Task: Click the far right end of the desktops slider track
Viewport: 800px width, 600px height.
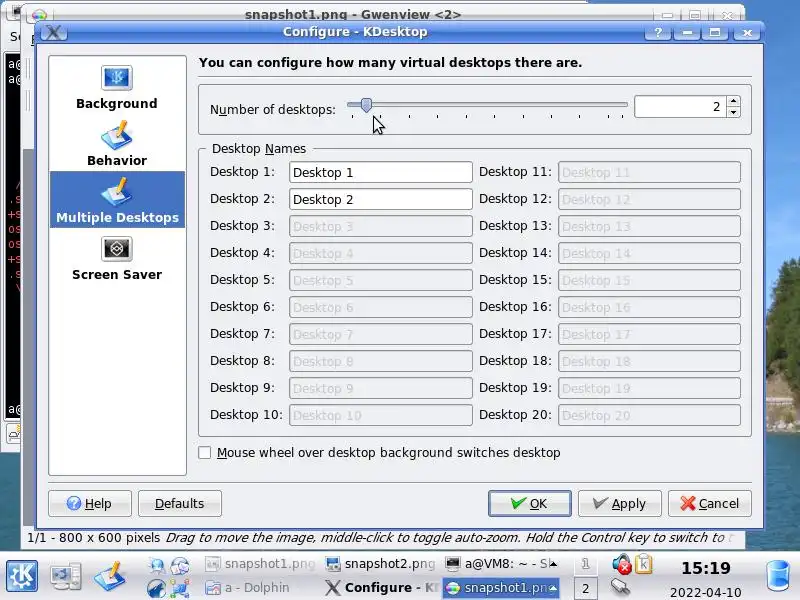Action: coord(624,105)
